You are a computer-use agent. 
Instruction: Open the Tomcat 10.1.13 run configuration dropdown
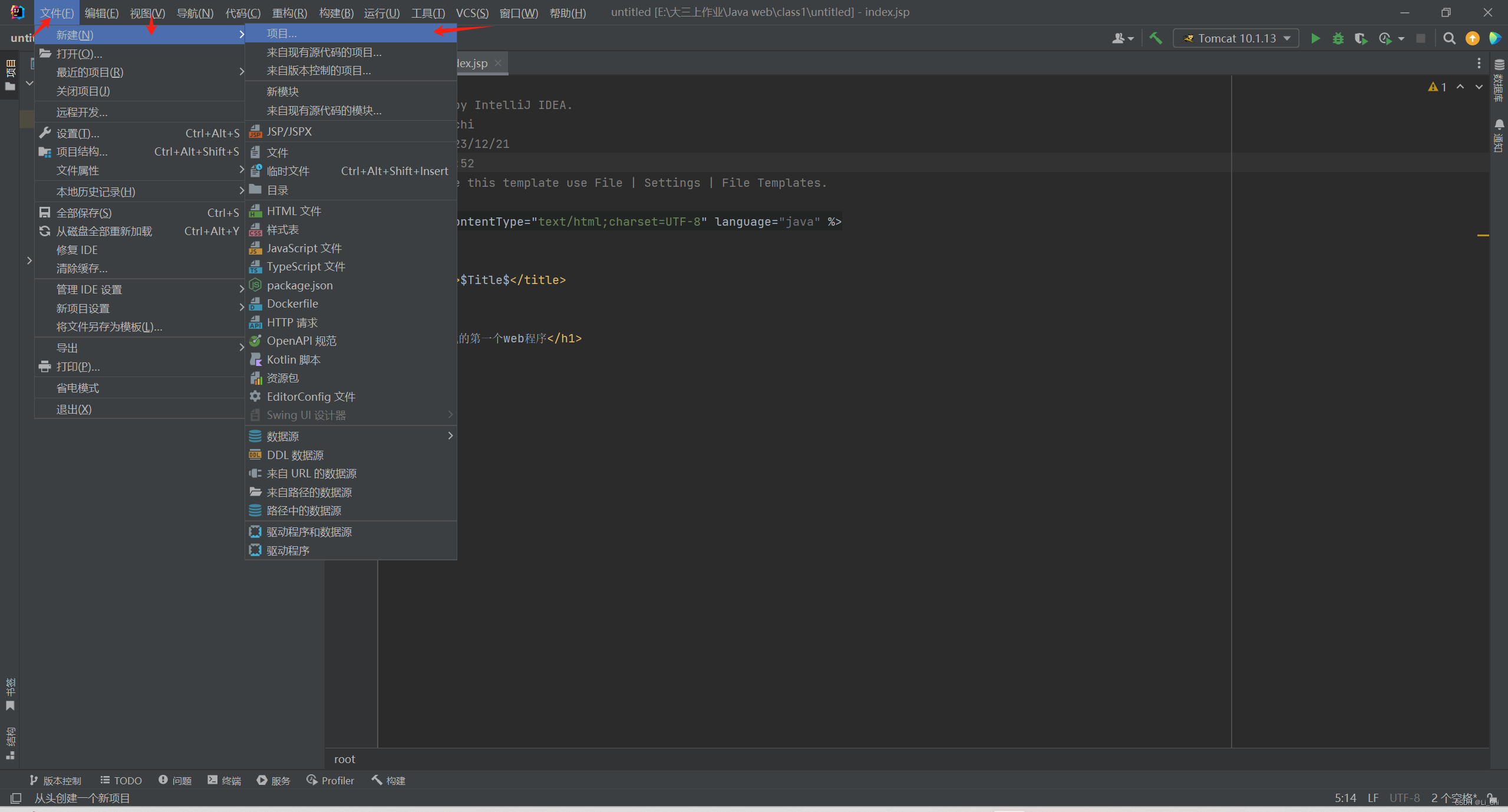tap(1236, 38)
